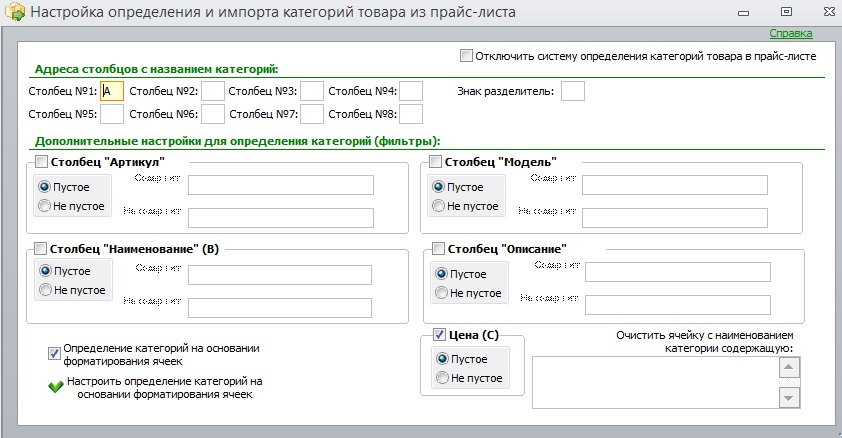Open the Справка help link
This screenshot has height=438, width=842.
coord(790,33)
